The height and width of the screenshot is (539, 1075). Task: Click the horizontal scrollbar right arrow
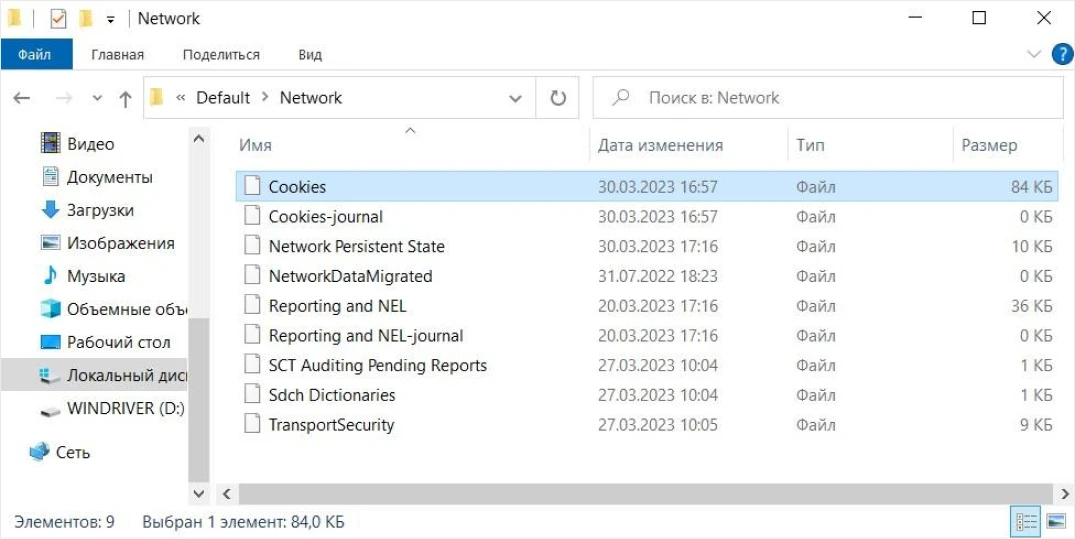pyautogui.click(x=1065, y=494)
